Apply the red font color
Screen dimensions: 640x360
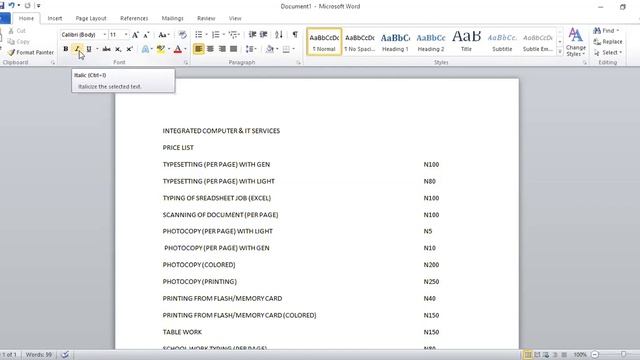(178, 49)
